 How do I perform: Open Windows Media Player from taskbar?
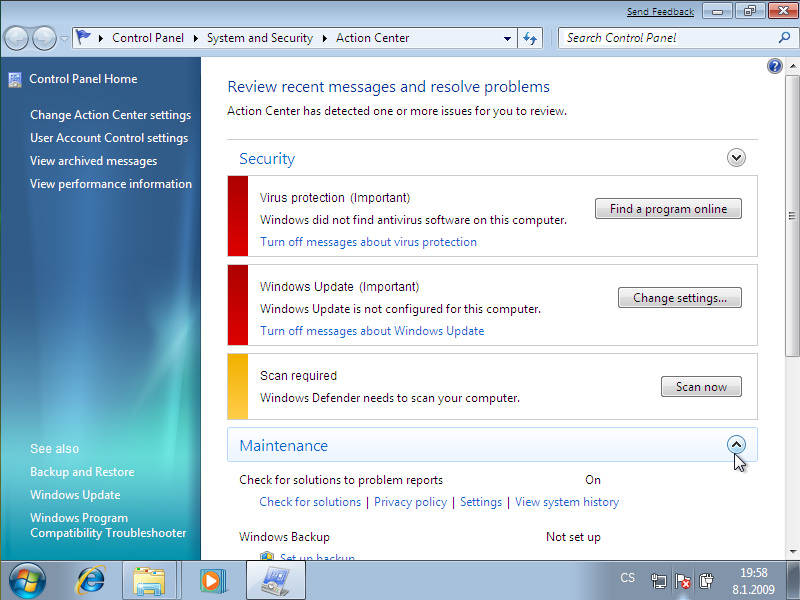[x=212, y=581]
